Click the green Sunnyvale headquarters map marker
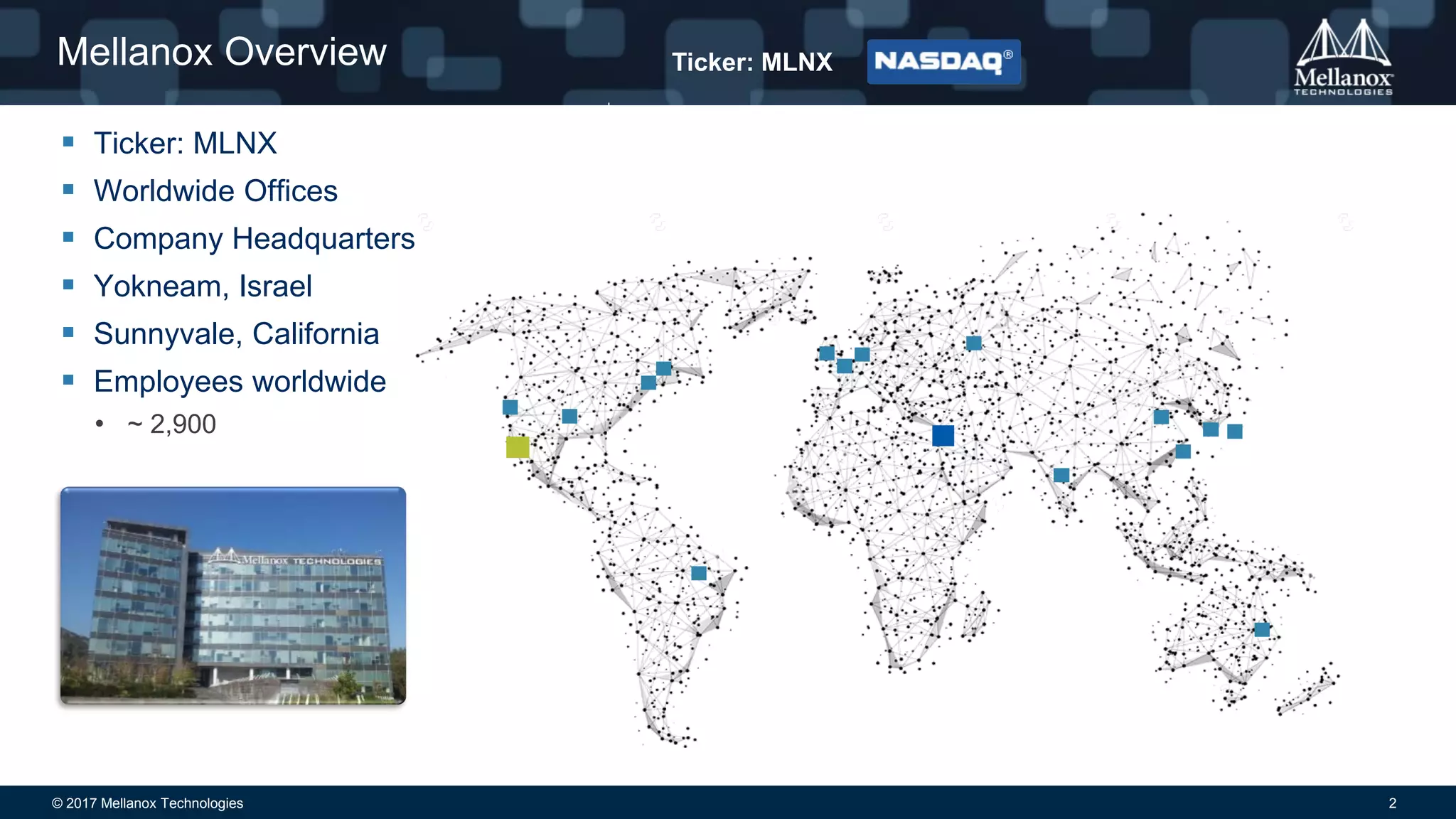This screenshot has height=819, width=1456. 518,447
